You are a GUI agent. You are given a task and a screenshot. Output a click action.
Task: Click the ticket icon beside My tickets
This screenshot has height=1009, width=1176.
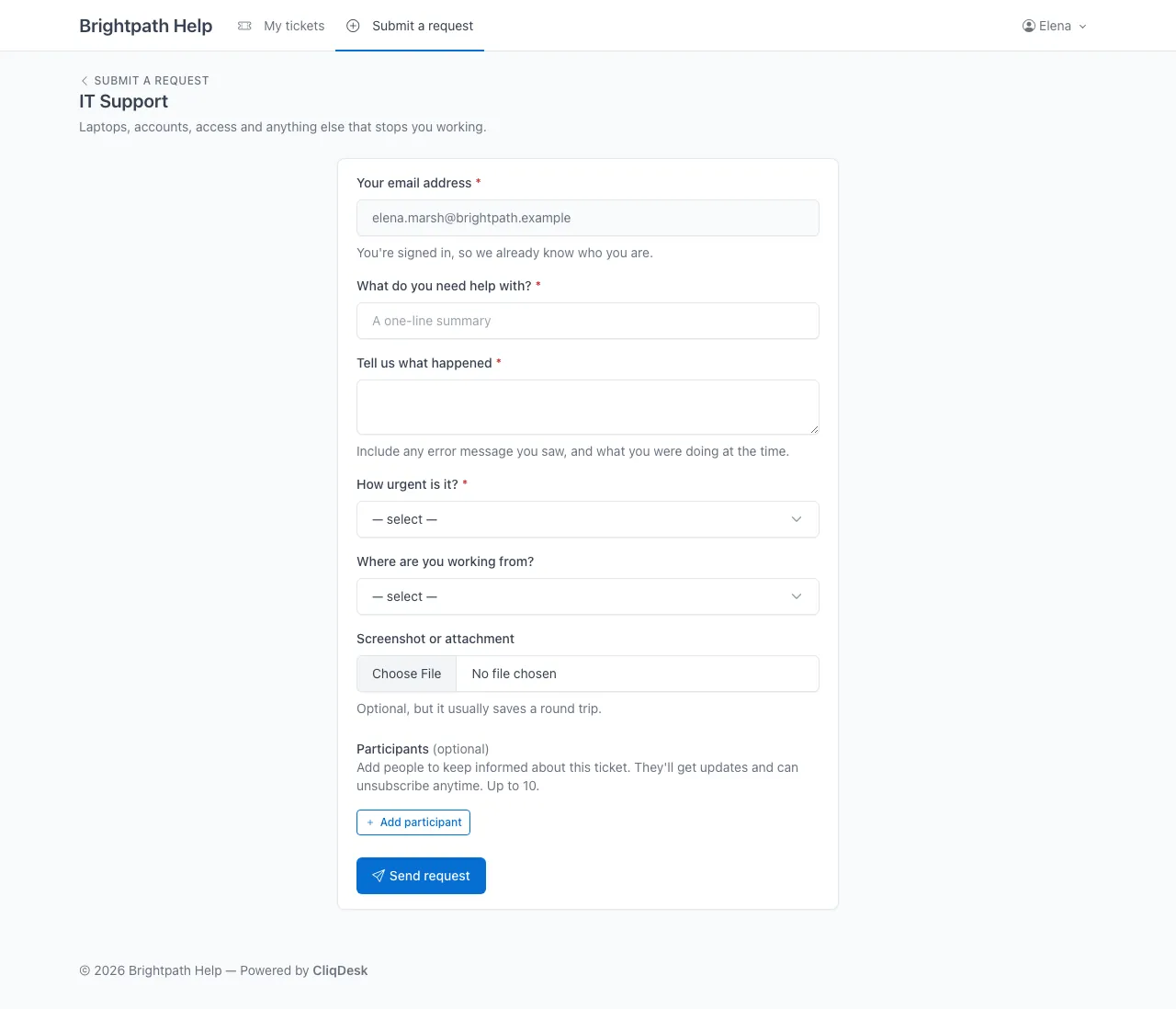pyautogui.click(x=244, y=26)
